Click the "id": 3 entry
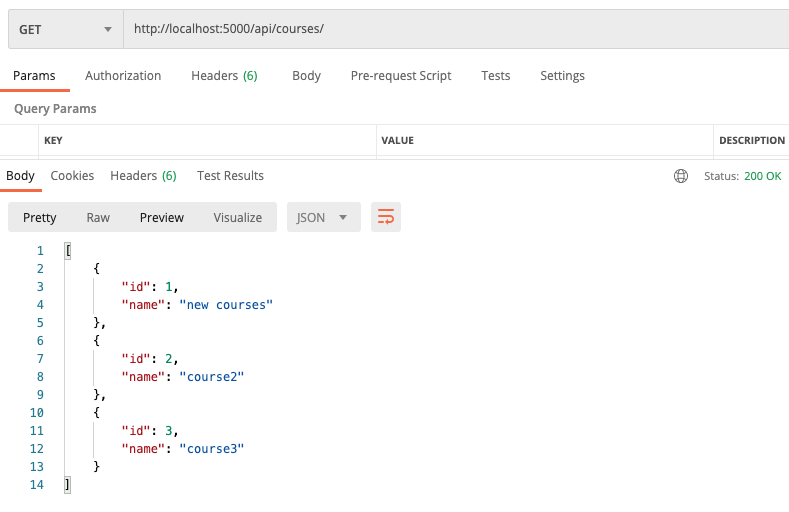This screenshot has height=512, width=789. pos(150,431)
